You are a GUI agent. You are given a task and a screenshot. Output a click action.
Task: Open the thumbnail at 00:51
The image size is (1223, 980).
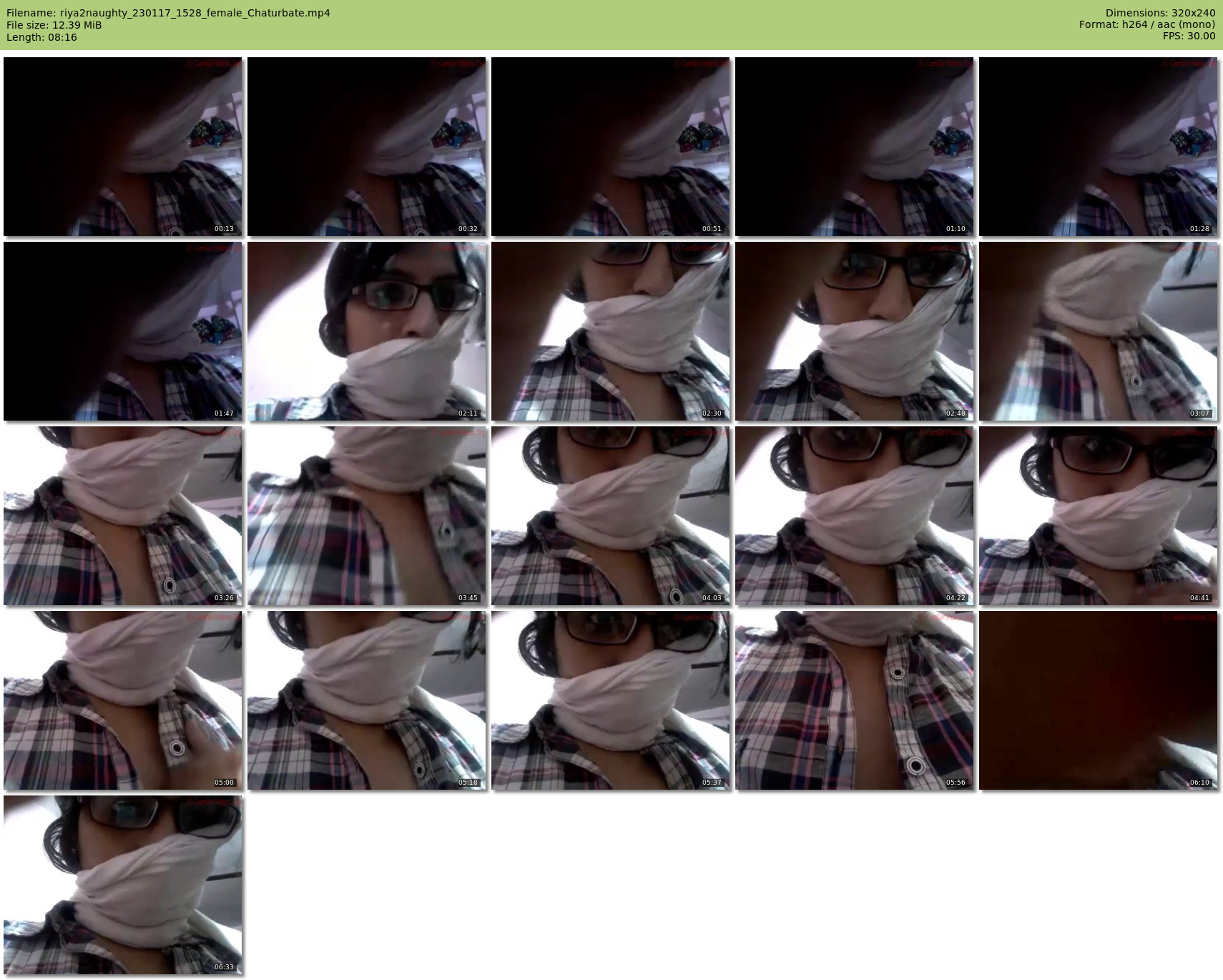point(610,147)
